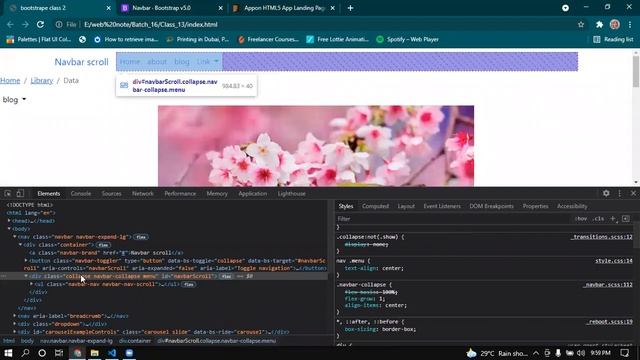Click the page vertical scrollbar thumb
The image size is (640, 360).
(636, 71)
